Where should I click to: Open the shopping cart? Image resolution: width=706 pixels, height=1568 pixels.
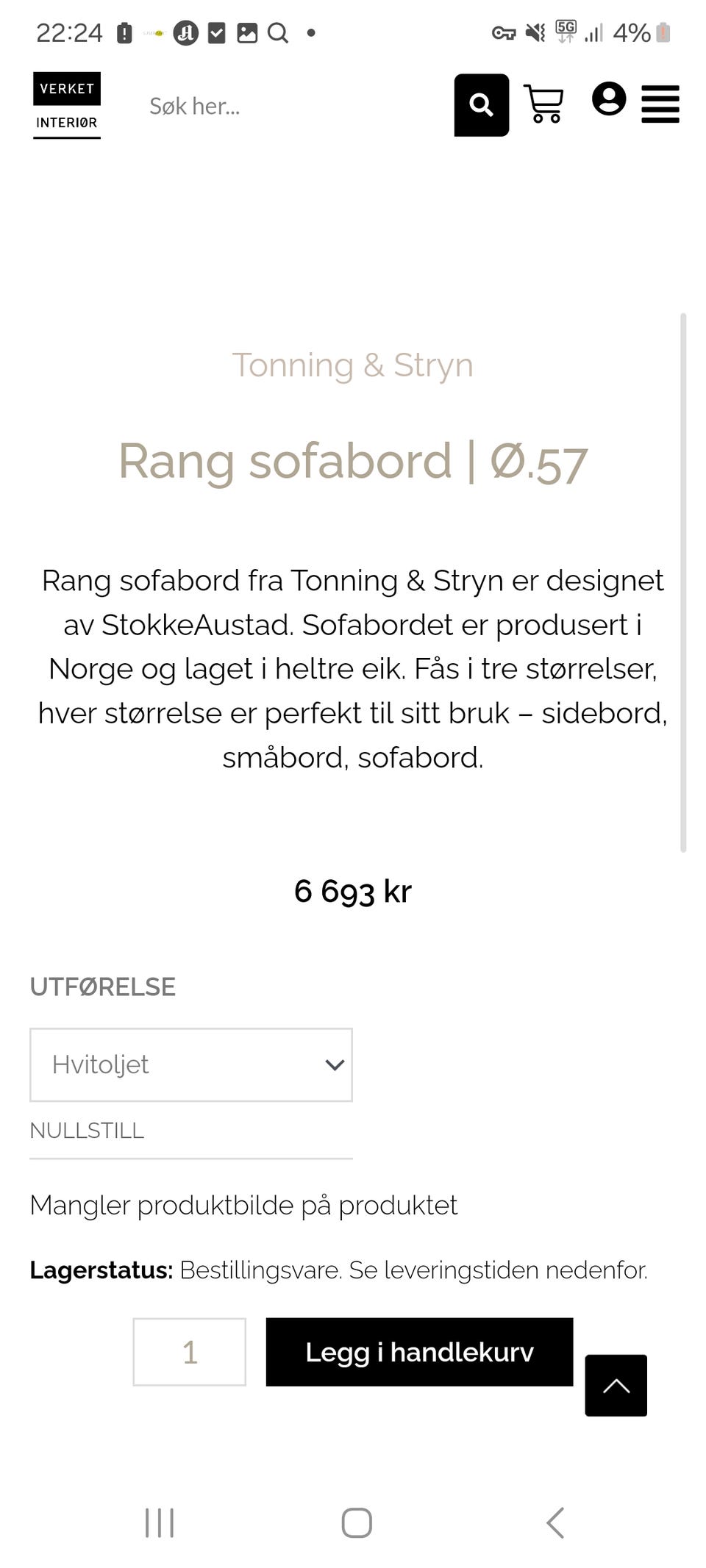[543, 104]
